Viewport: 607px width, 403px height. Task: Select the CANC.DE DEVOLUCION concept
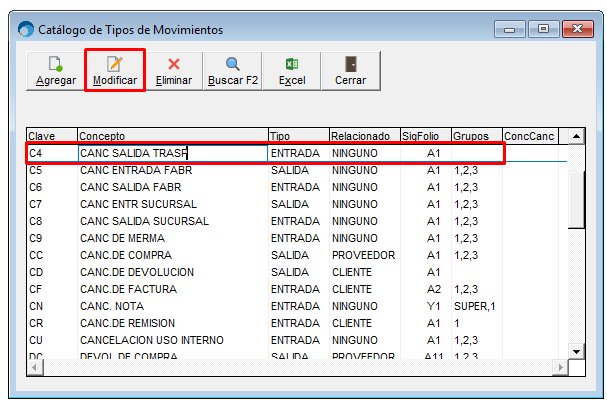click(x=137, y=273)
